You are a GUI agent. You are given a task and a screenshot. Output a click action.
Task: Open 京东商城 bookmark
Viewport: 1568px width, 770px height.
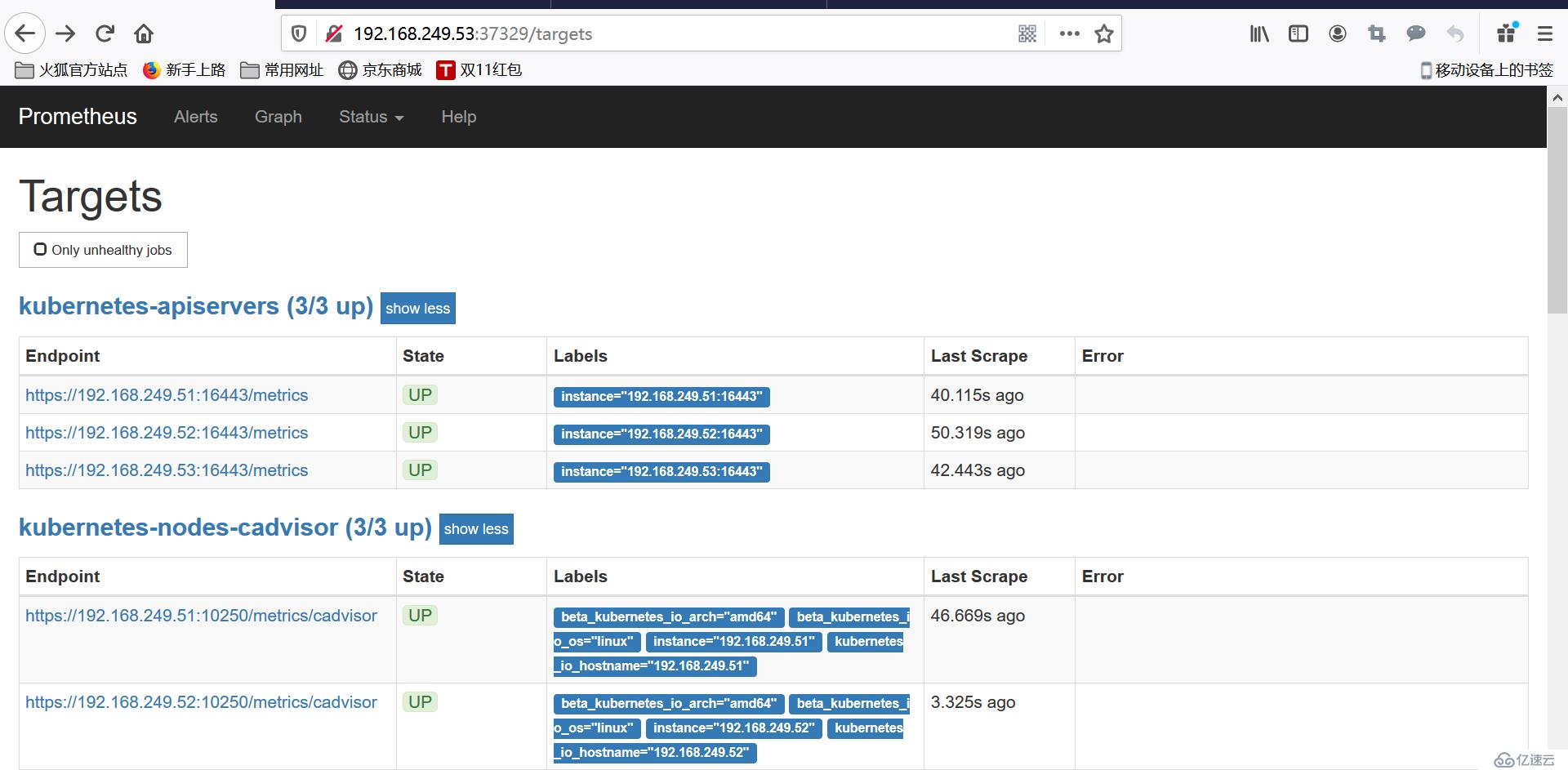click(x=381, y=70)
